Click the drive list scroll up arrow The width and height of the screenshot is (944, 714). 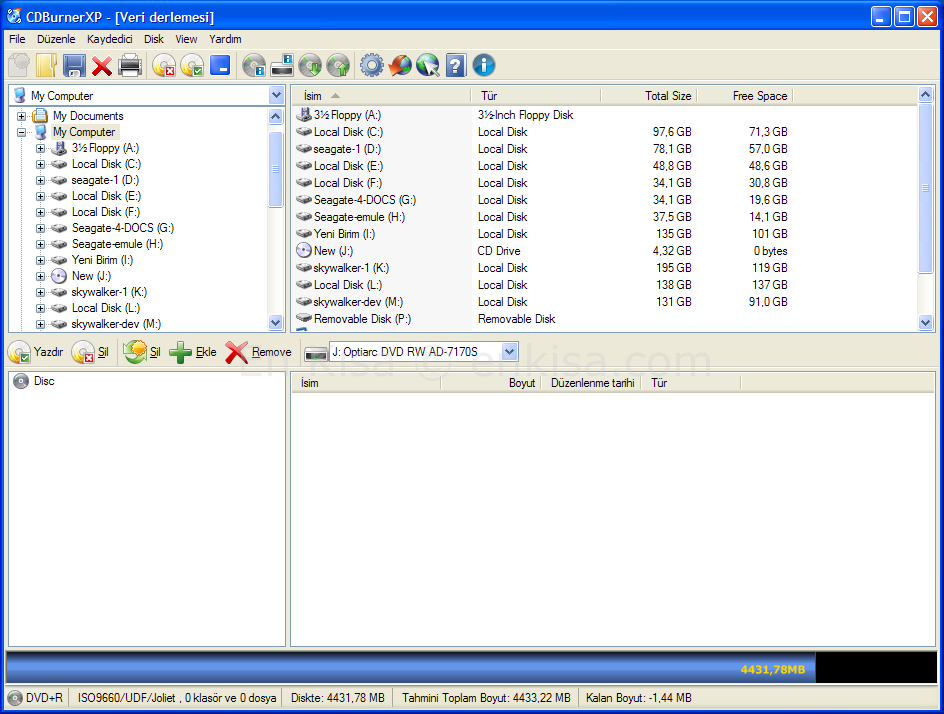pyautogui.click(x=926, y=95)
